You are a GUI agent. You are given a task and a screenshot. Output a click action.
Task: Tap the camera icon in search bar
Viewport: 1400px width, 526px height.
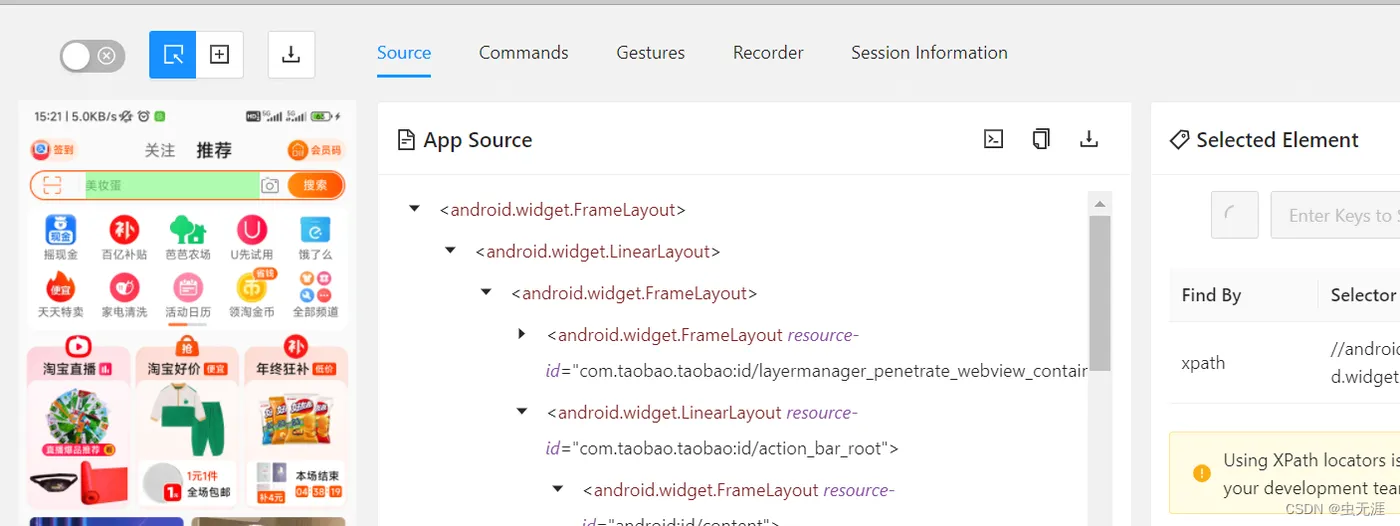tap(270, 185)
